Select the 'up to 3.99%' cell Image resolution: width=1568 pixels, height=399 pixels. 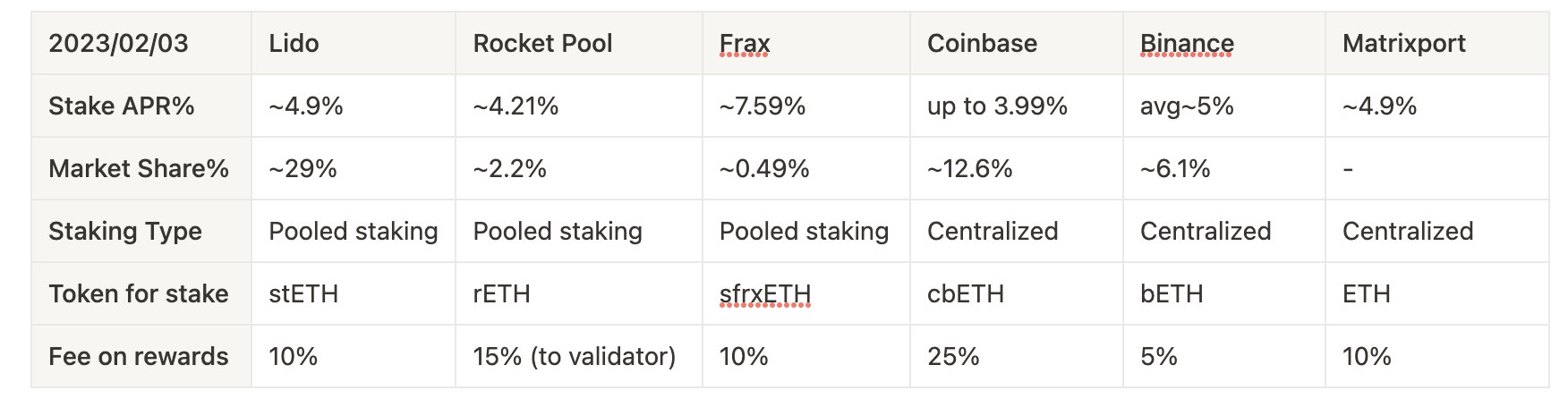[1017, 106]
